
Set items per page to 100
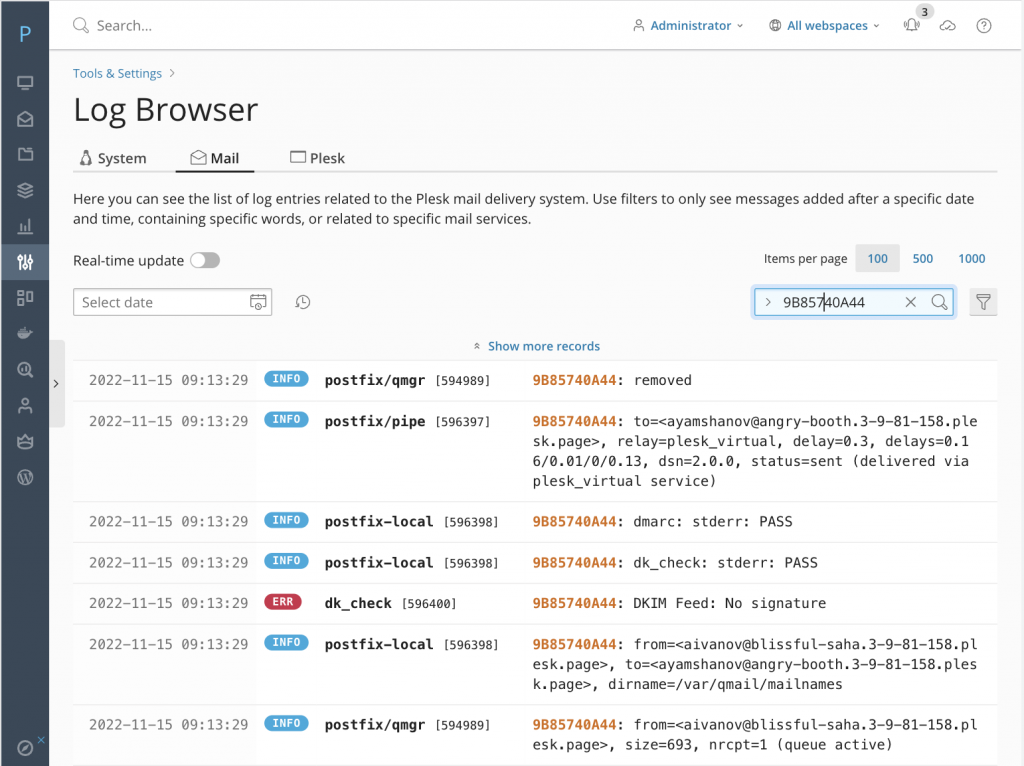(x=877, y=259)
